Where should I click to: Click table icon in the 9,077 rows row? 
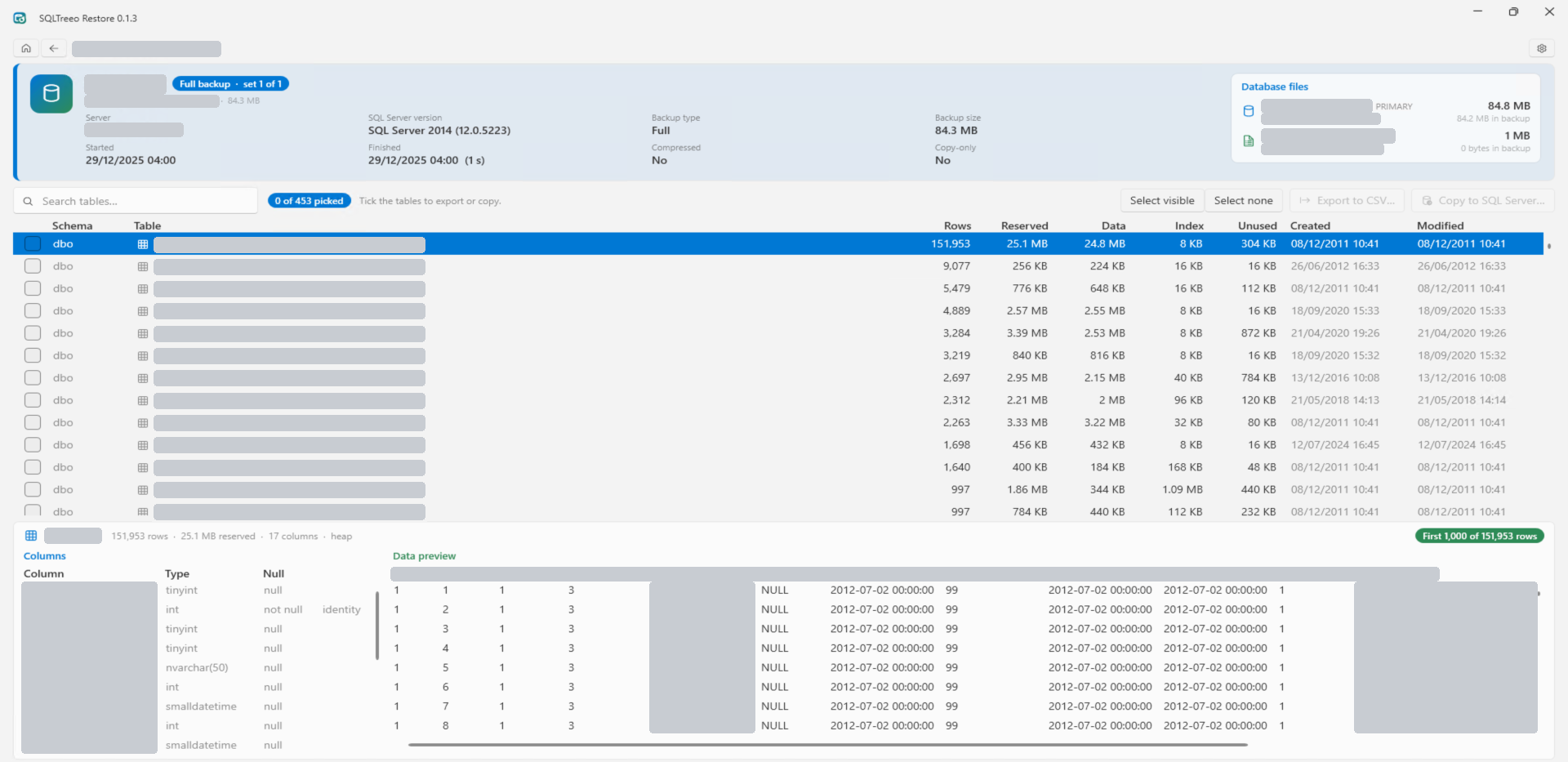tap(143, 266)
